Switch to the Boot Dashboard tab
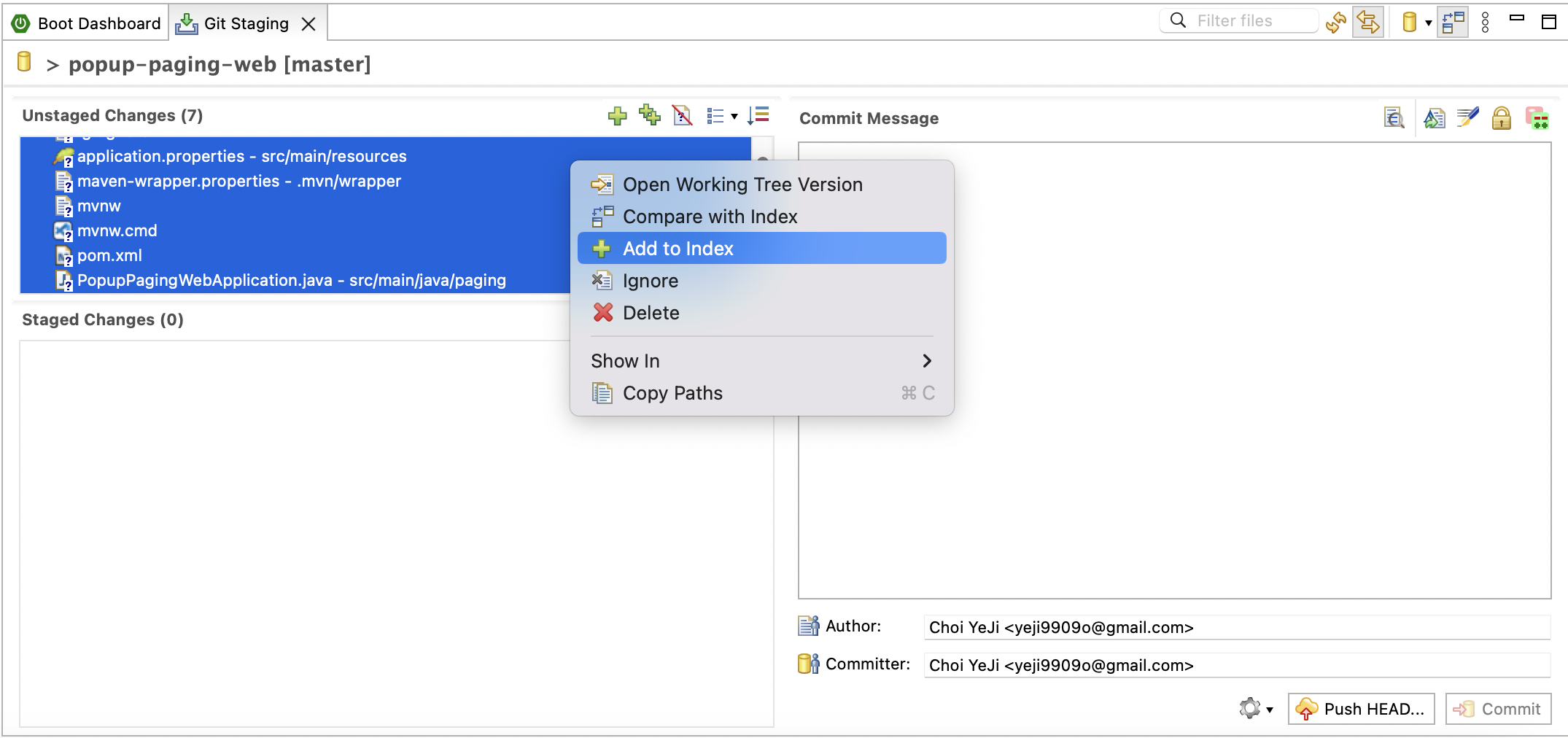 pos(86,23)
